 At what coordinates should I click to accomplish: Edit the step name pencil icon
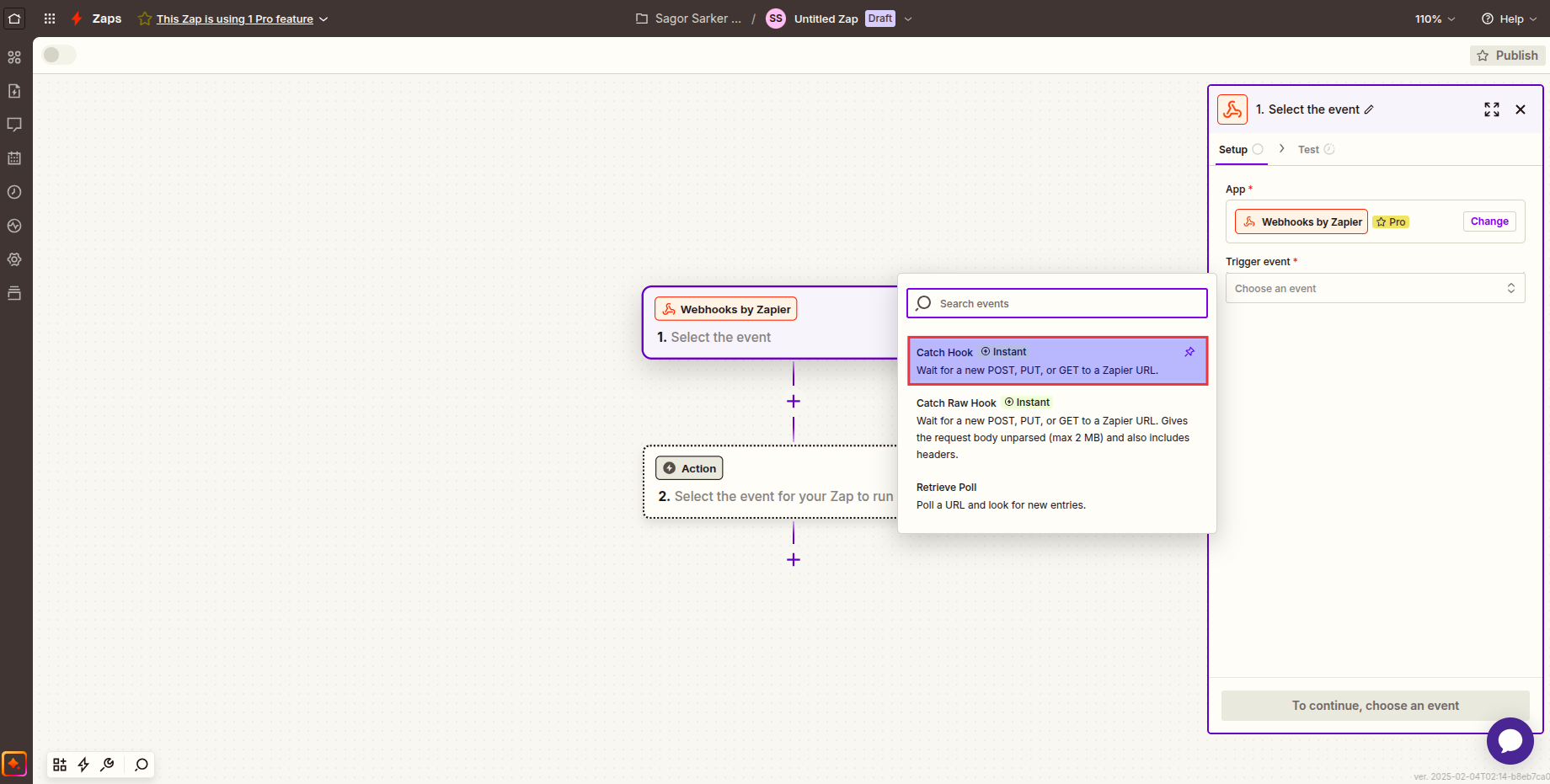[1369, 109]
